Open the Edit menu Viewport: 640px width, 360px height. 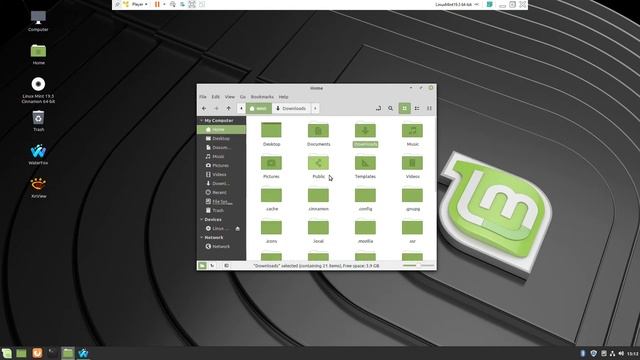216,97
